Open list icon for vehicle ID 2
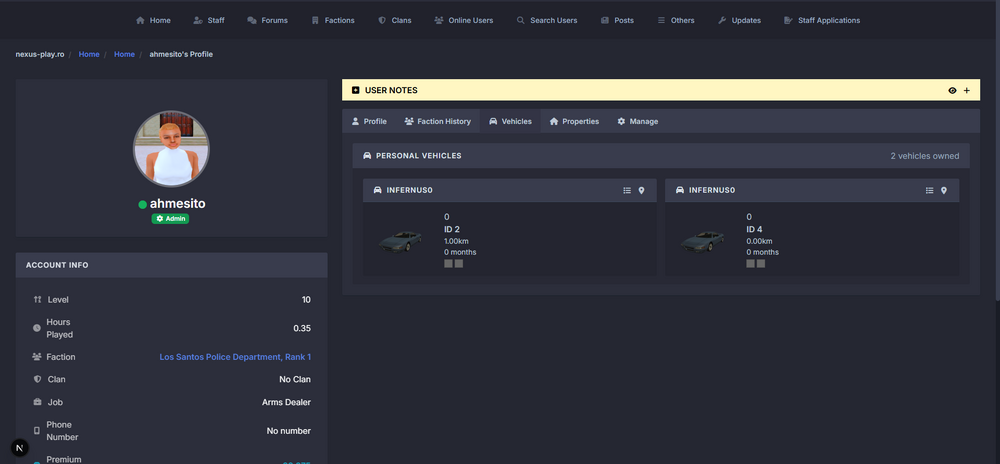Image resolution: width=1000 pixels, height=464 pixels. click(627, 191)
